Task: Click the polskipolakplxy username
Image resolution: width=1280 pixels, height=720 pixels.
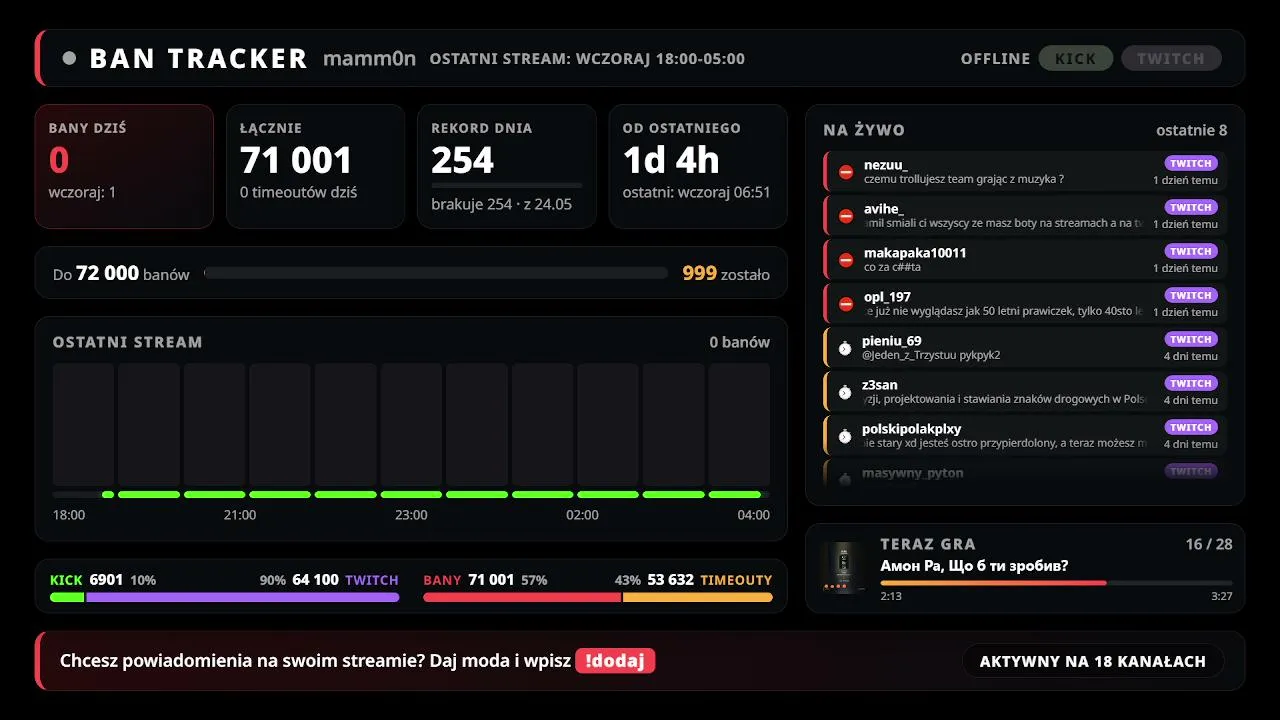Action: point(912,429)
